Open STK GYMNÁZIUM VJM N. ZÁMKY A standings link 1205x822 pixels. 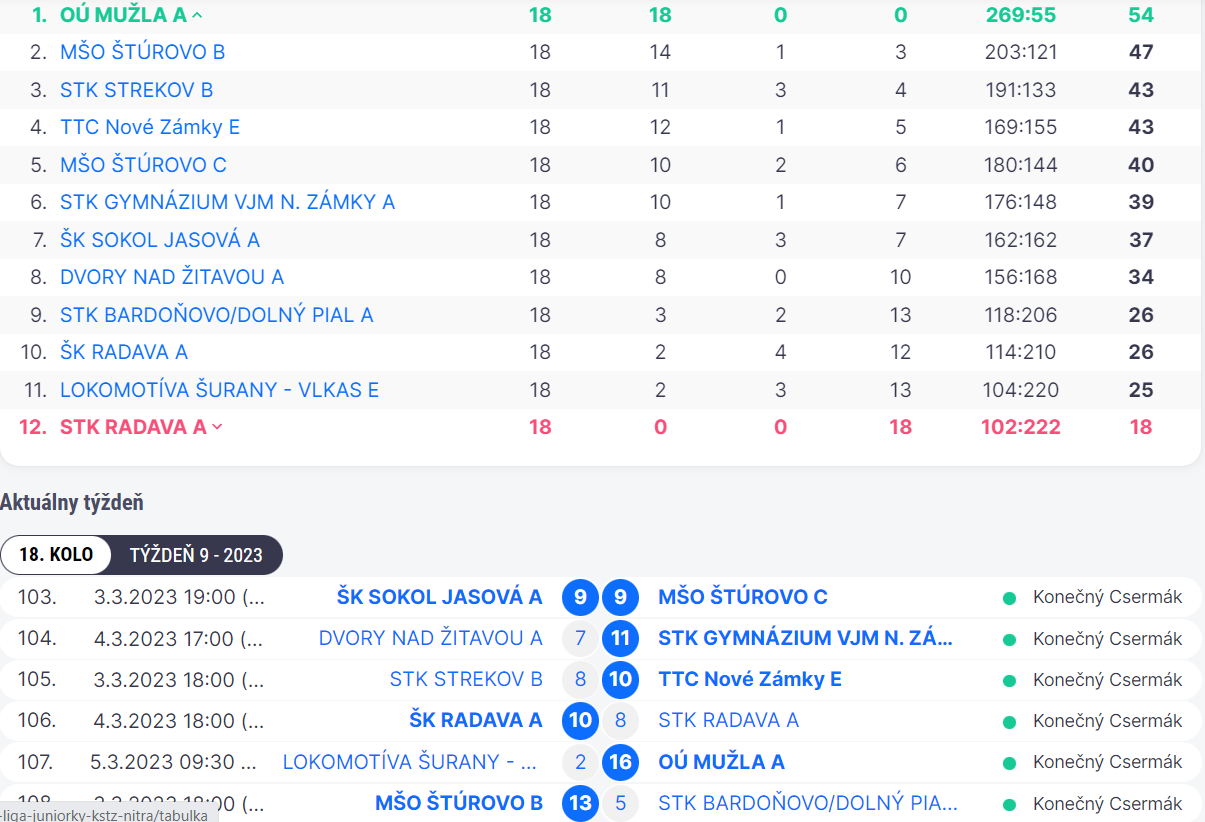(x=228, y=202)
